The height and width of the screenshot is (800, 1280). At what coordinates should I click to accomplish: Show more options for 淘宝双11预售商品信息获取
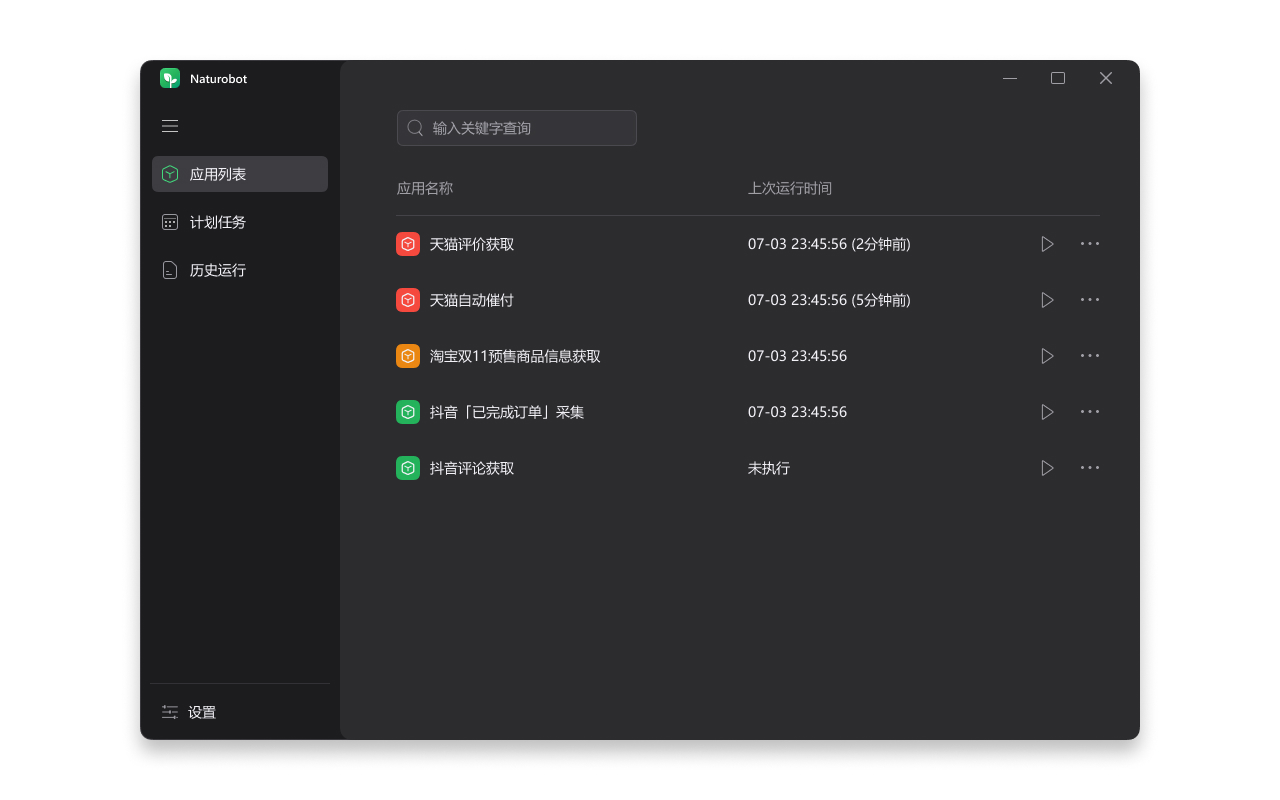point(1089,356)
